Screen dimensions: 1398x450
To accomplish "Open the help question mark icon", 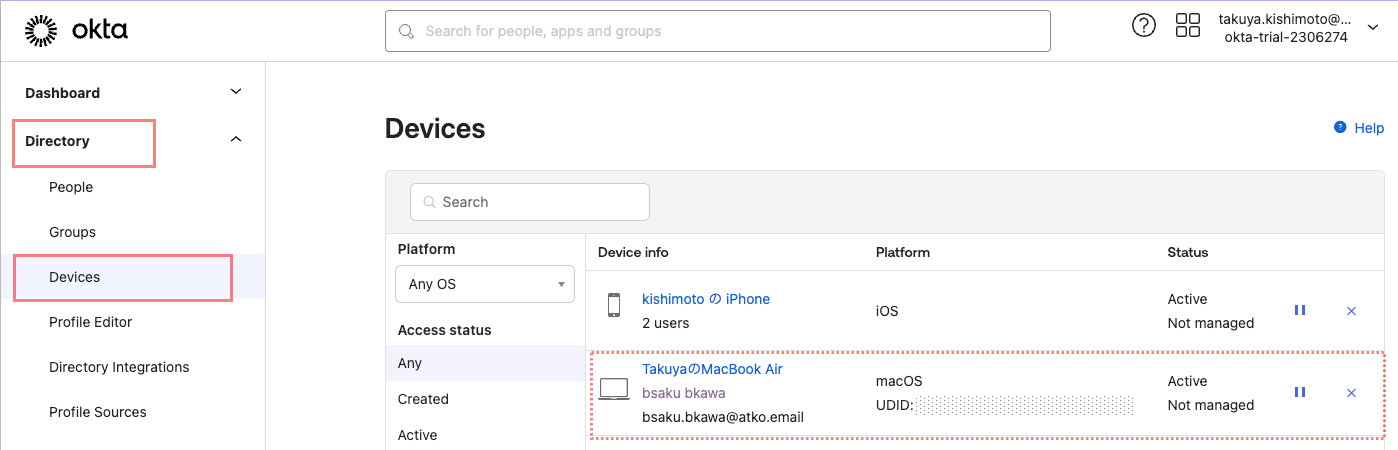I will point(1143,26).
